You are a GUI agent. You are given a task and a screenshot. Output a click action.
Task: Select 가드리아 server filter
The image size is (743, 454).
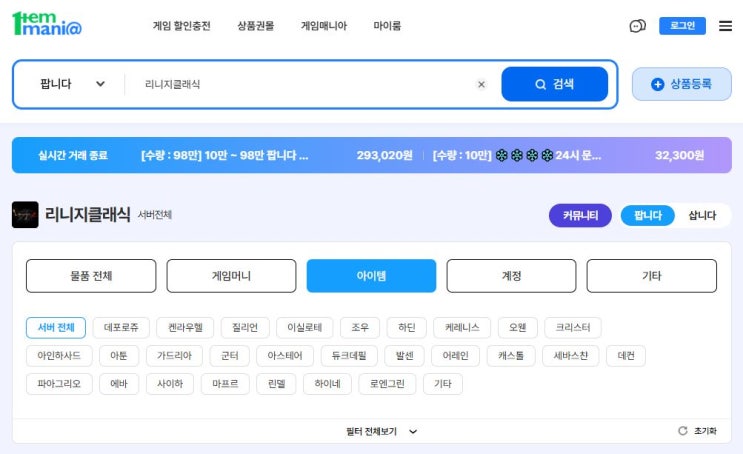(174, 356)
